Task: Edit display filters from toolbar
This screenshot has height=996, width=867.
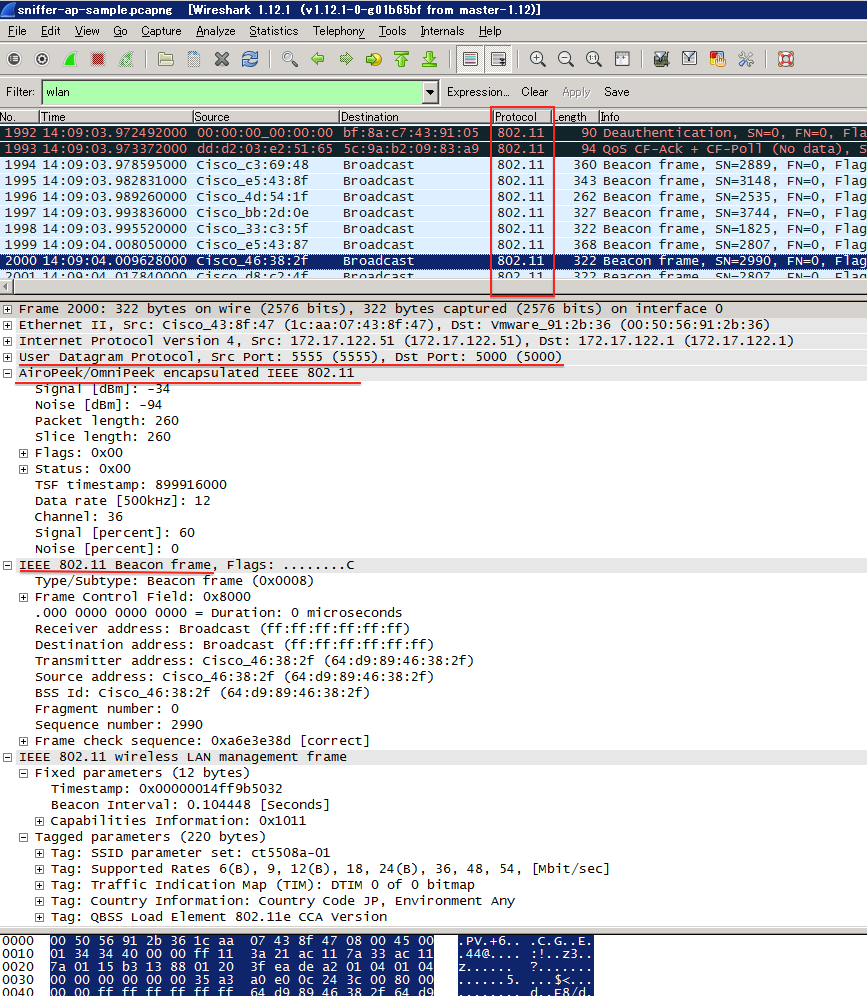Action: [689, 59]
